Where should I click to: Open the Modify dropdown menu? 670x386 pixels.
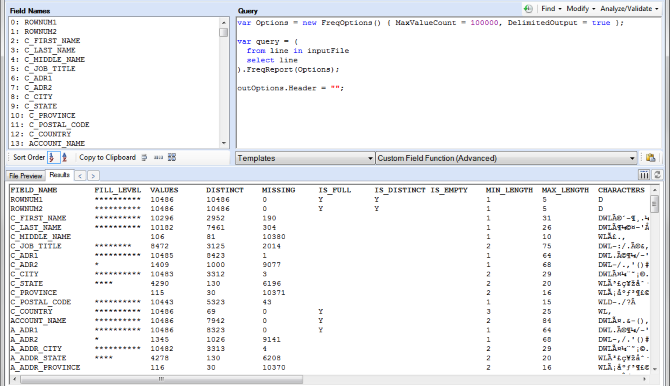[x=581, y=9]
